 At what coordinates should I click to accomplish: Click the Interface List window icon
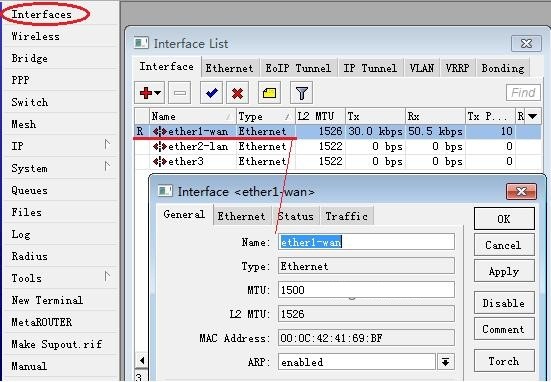coord(141,43)
